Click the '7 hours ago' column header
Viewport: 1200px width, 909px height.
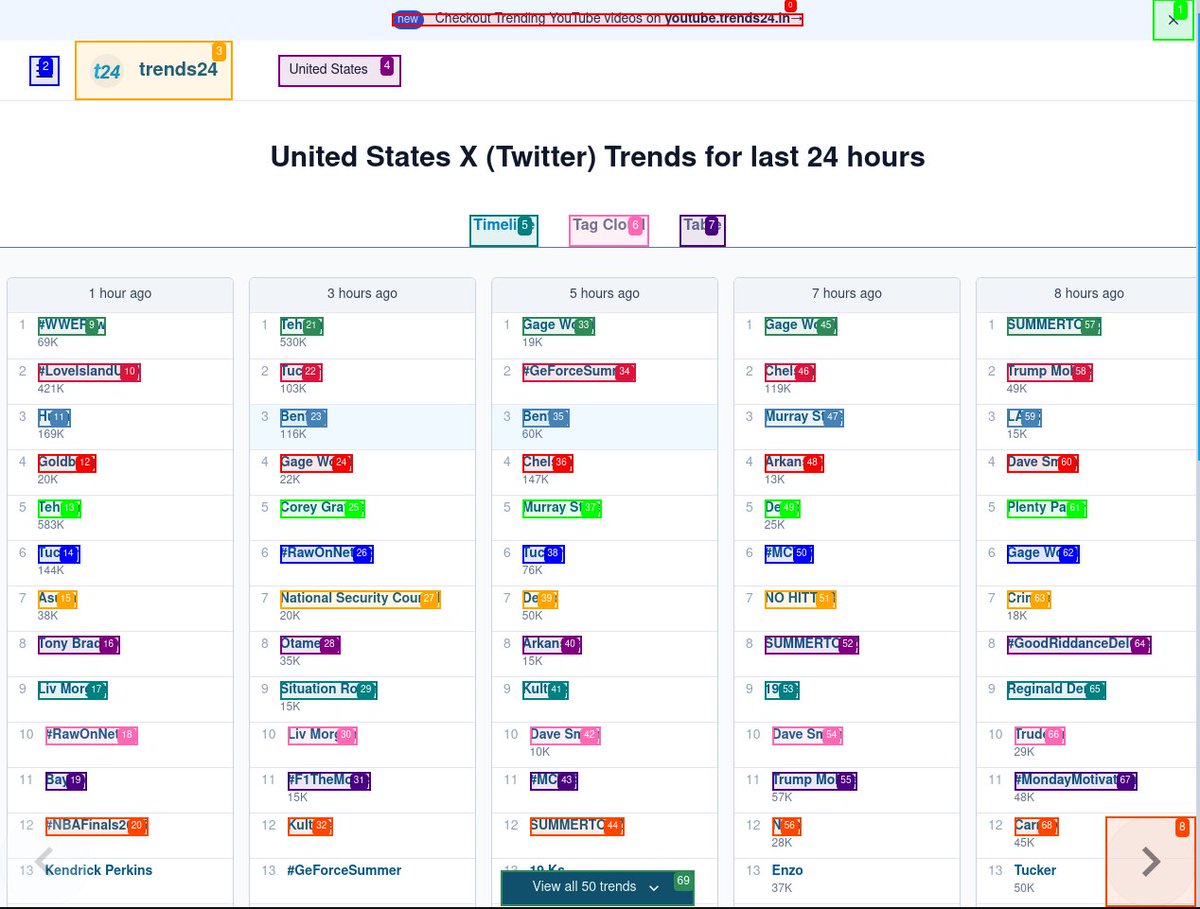846,293
